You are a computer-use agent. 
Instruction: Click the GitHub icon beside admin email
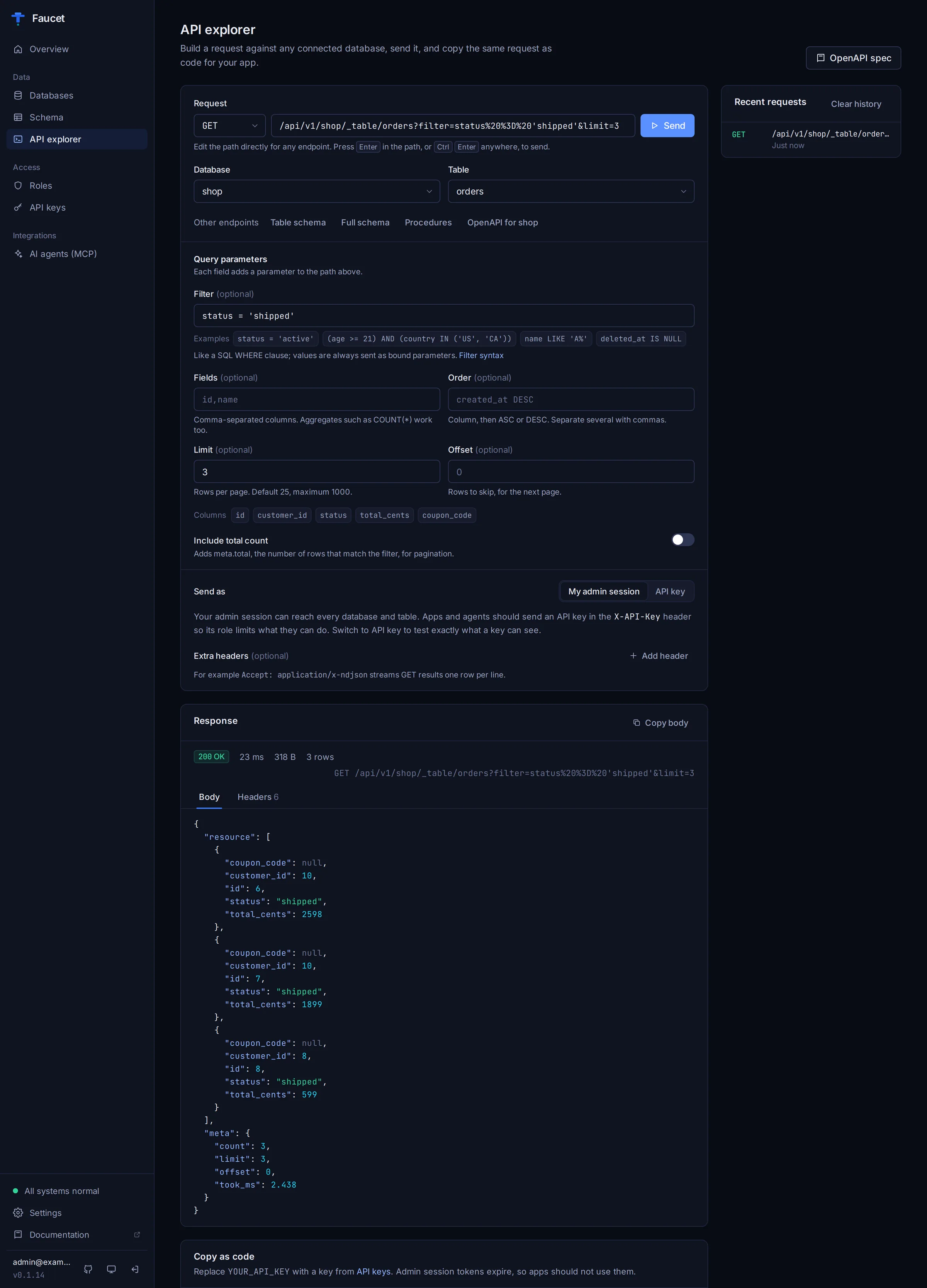tap(88, 1269)
